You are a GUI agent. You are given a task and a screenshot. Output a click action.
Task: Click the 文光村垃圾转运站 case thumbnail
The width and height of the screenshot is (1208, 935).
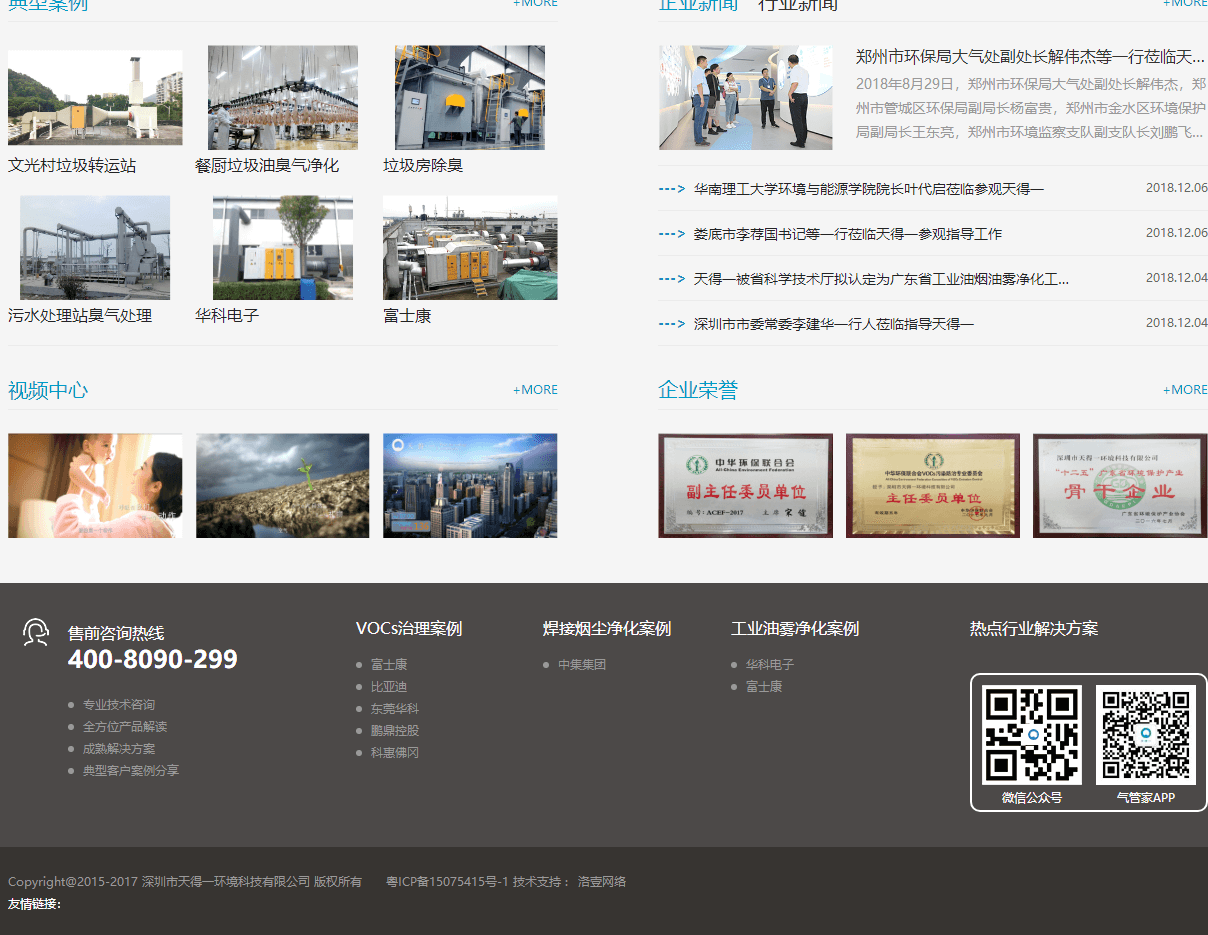point(94,97)
